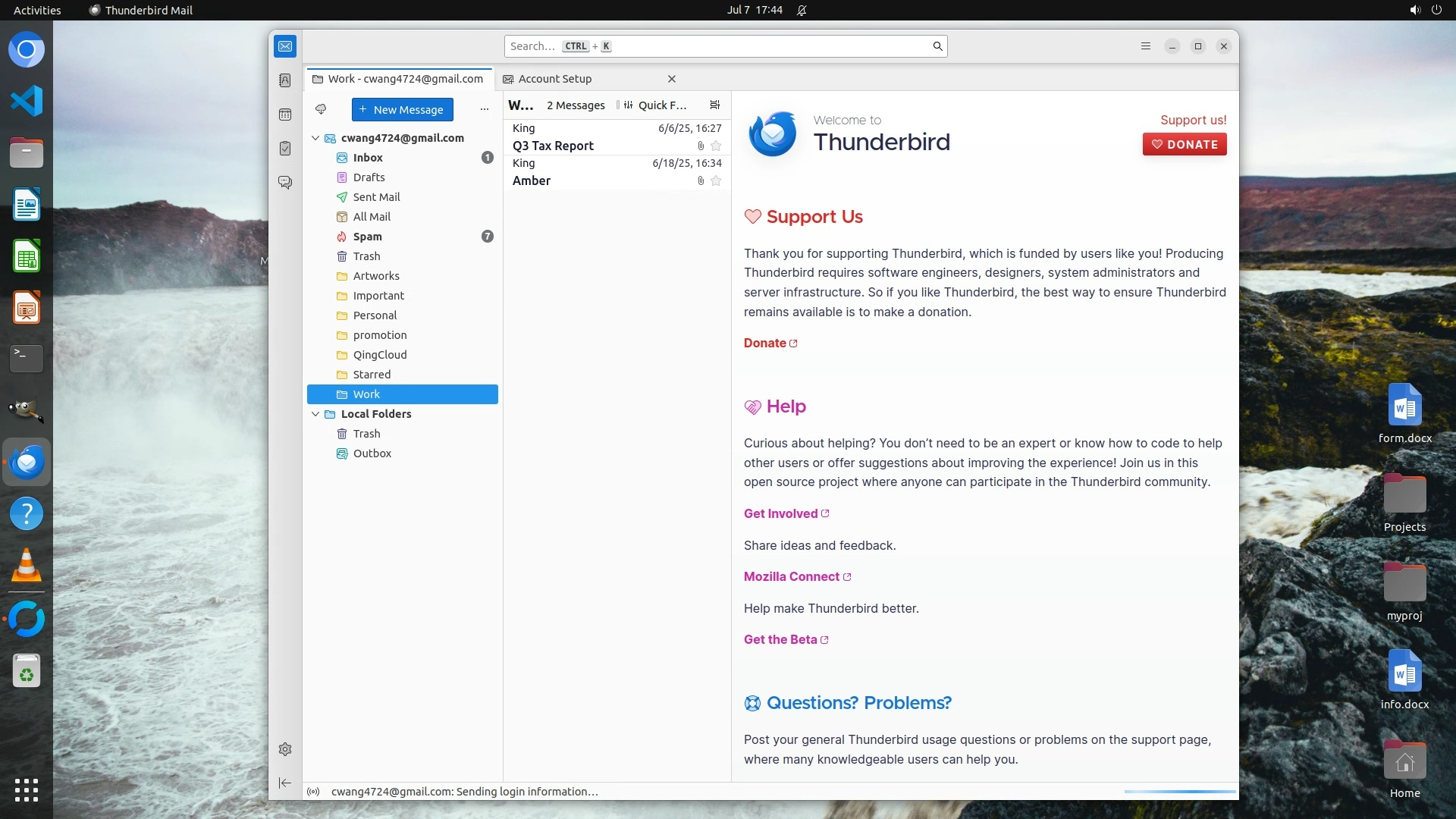Open folder pane options ellipsis menu
This screenshot has height=819, width=1456.
485,109
